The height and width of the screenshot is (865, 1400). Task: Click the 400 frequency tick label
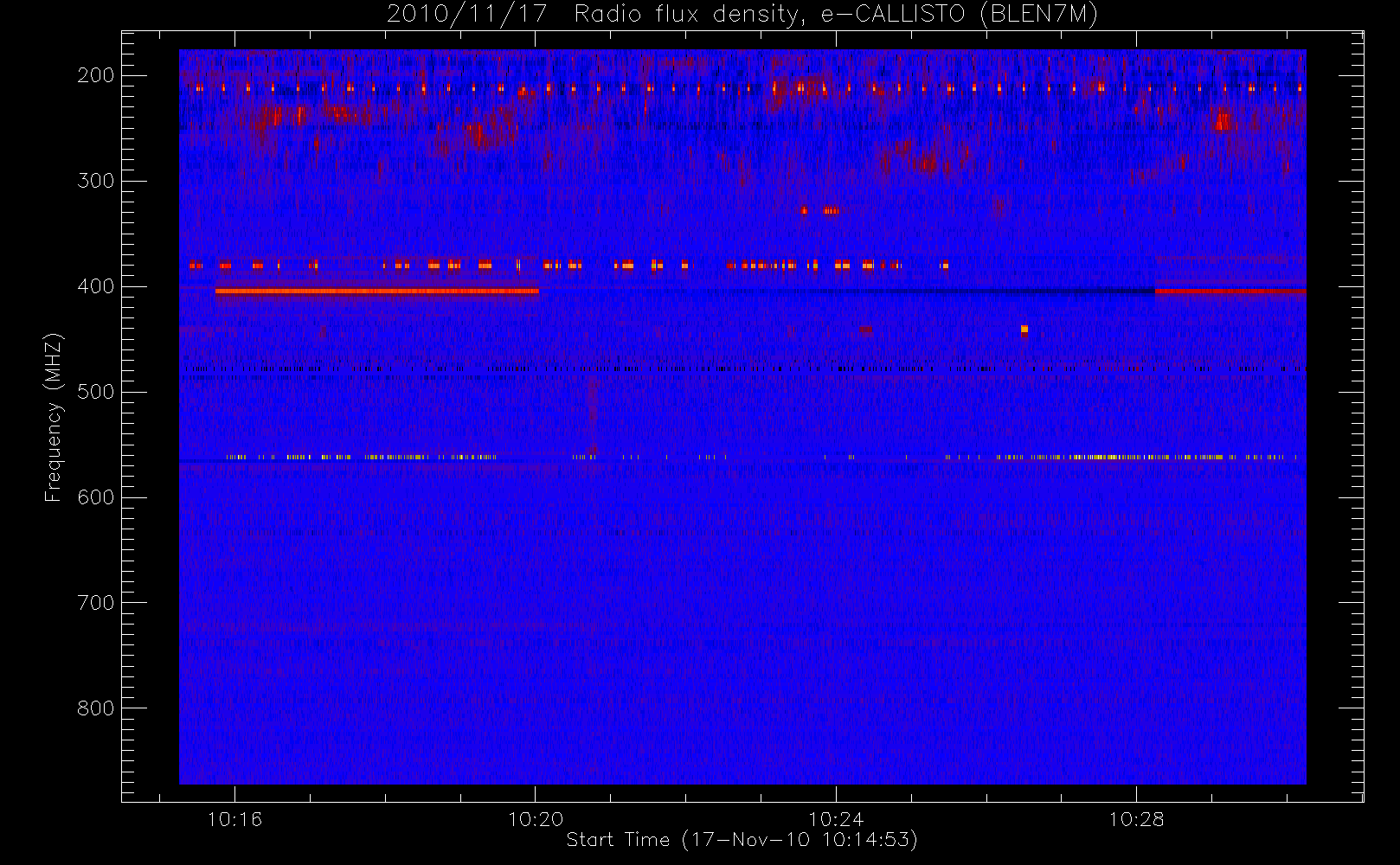click(96, 286)
